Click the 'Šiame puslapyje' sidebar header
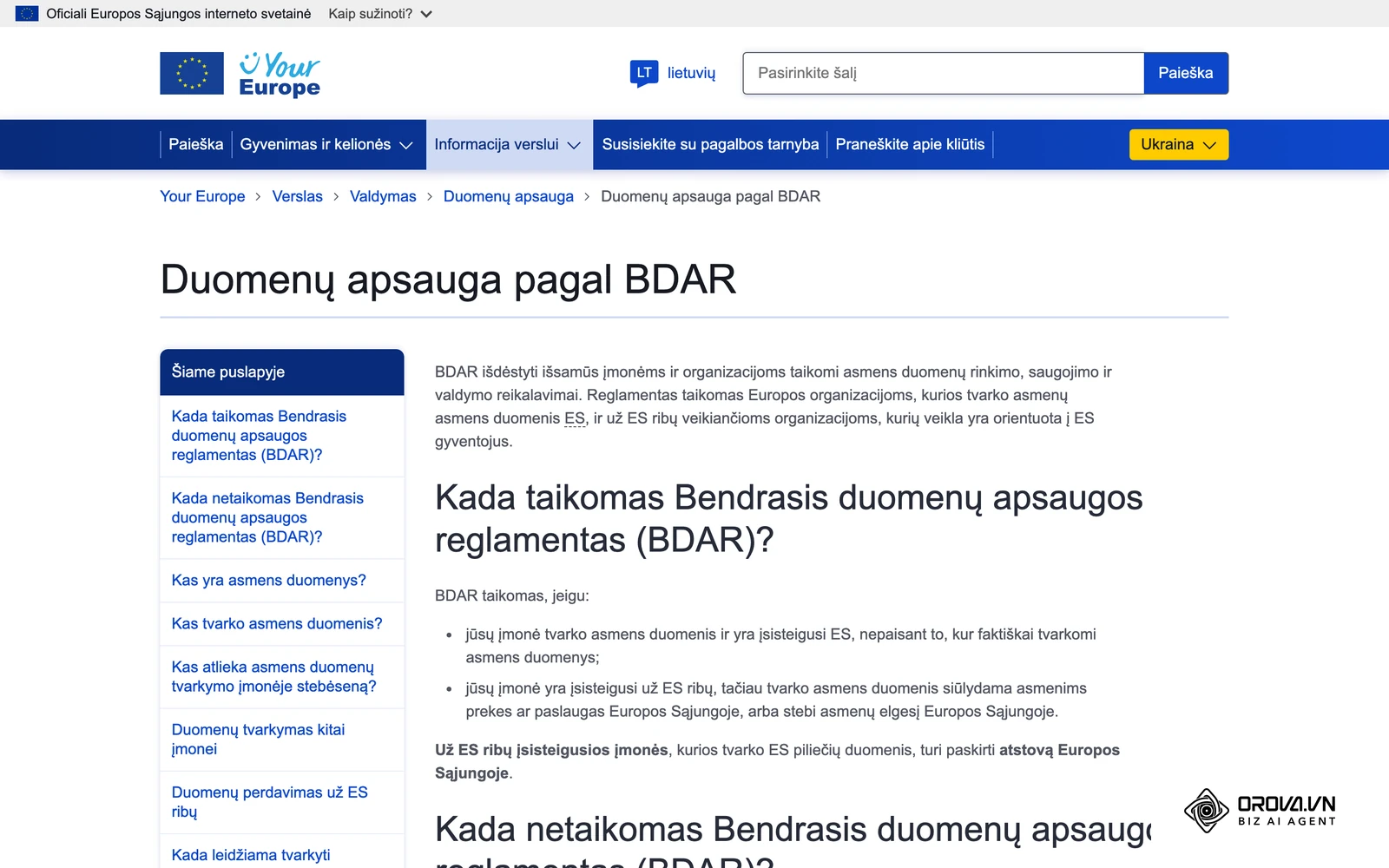Viewport: 1389px width, 868px height. 282,372
